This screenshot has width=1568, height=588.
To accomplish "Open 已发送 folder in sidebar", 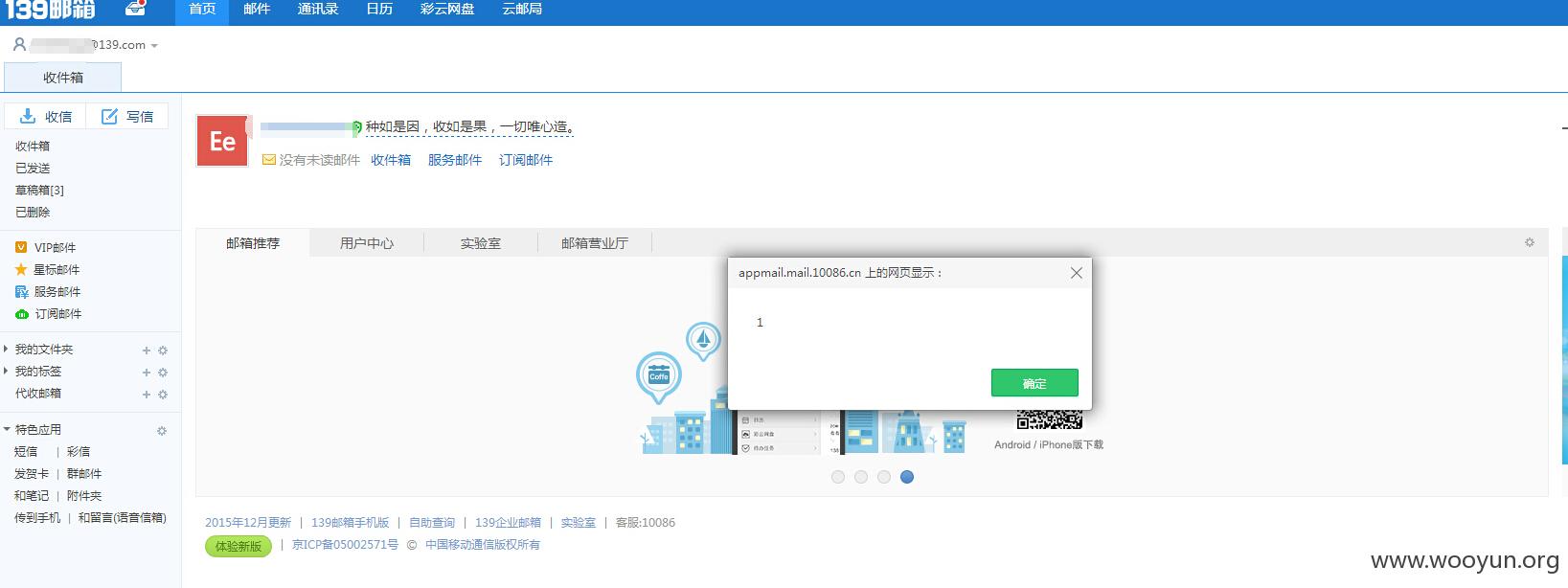I will click(x=33, y=169).
